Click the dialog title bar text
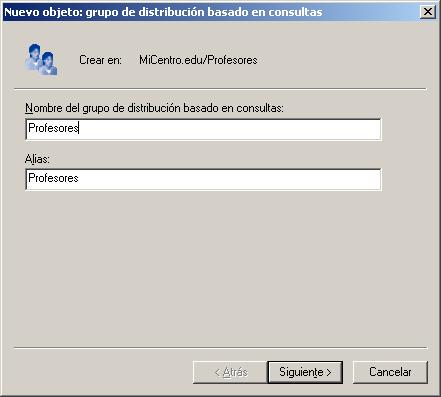Image resolution: width=441 pixels, height=397 pixels. click(x=163, y=12)
